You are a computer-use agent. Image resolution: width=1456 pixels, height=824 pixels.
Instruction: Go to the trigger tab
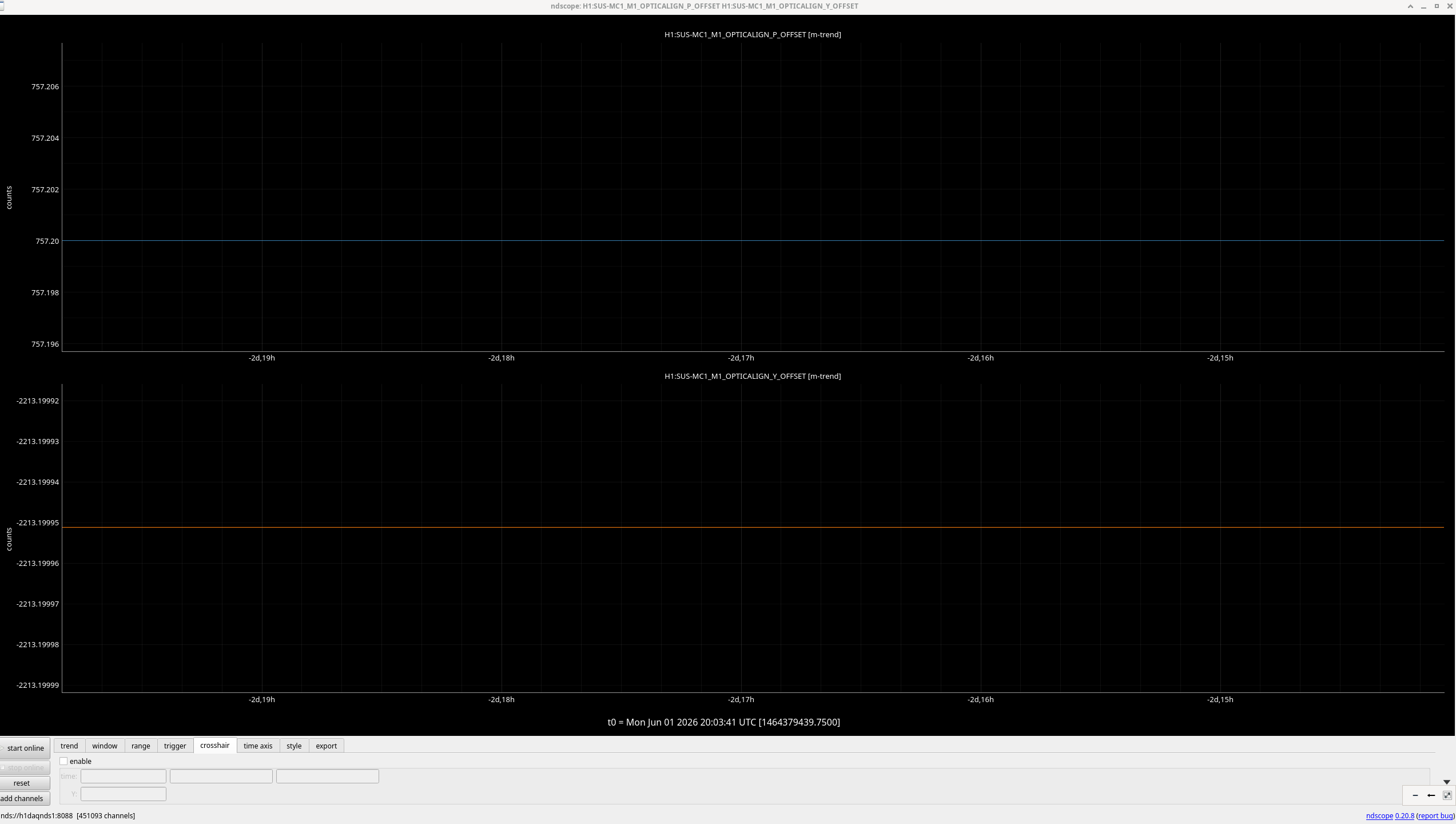tap(175, 746)
